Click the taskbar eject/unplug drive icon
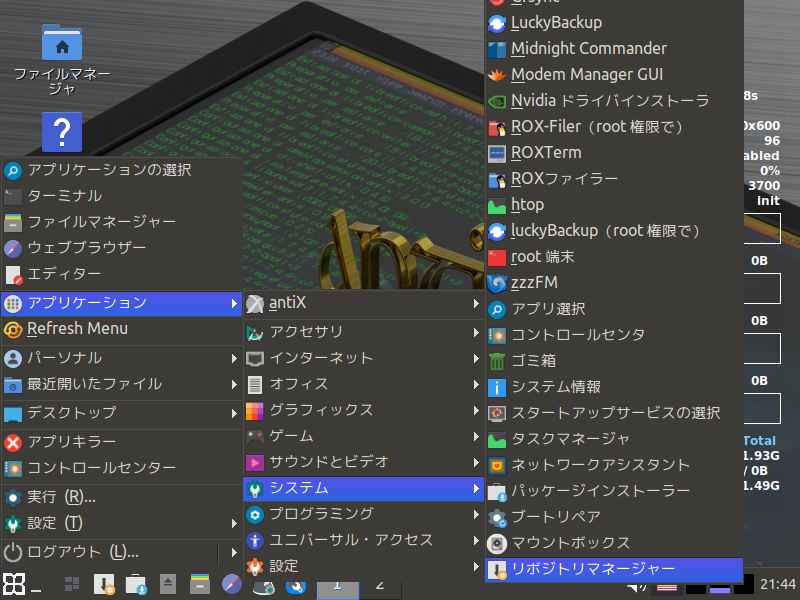The image size is (800, 600). [x=168, y=584]
